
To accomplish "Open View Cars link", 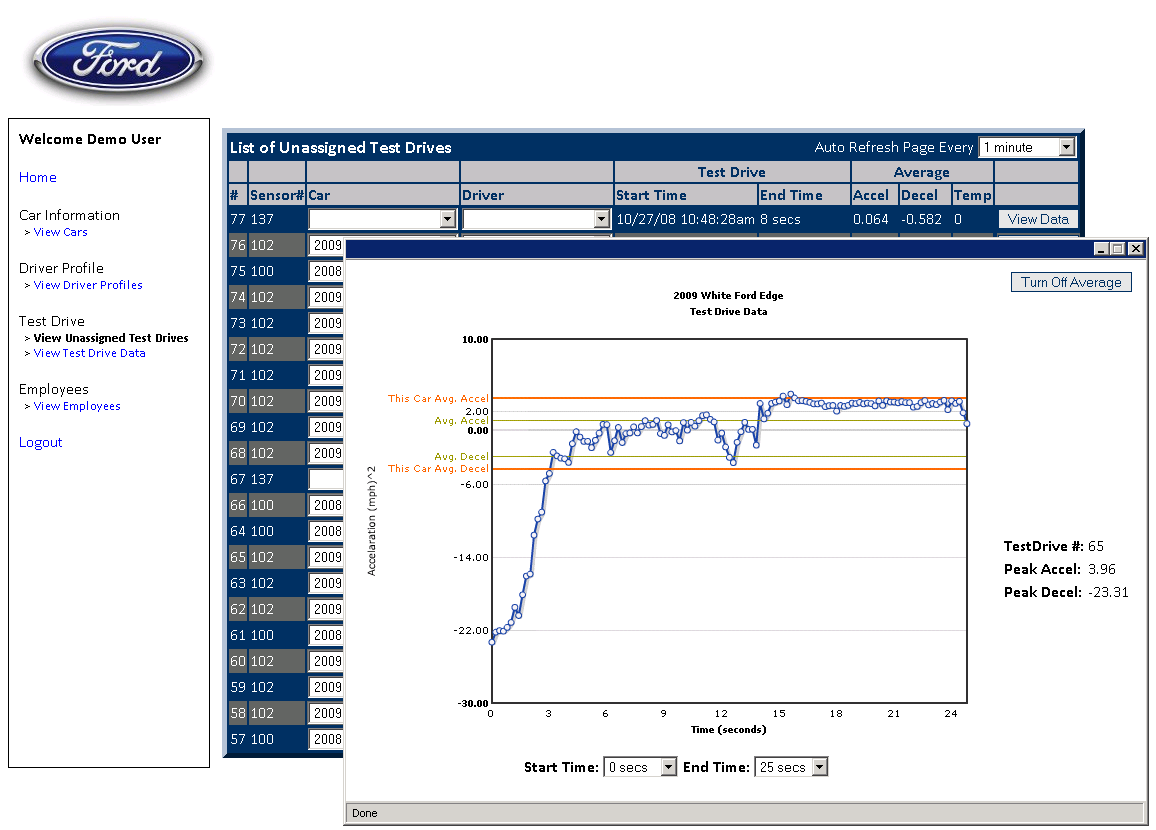I will click(x=60, y=232).
